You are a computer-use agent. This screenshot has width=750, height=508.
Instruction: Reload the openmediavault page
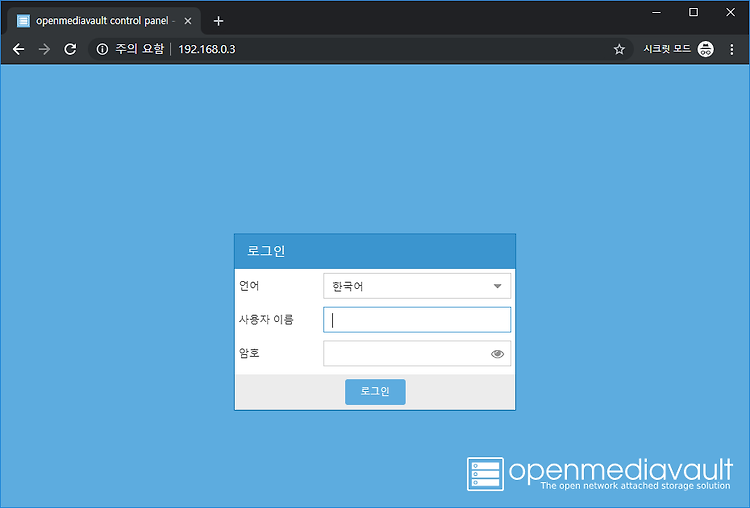tap(70, 49)
